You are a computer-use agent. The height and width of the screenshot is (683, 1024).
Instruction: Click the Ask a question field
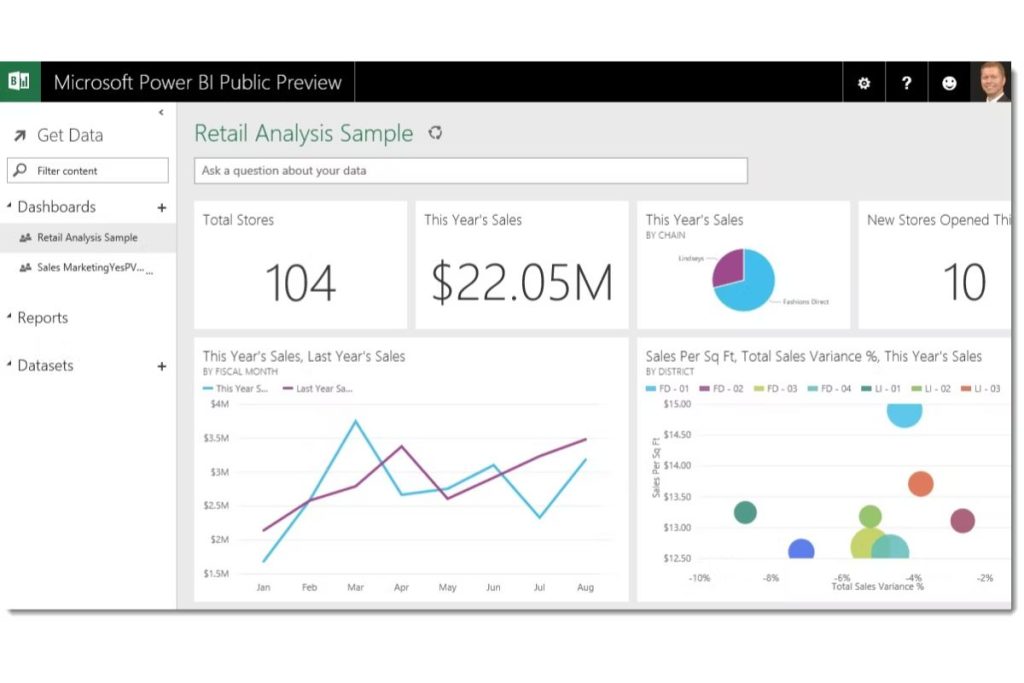click(470, 170)
